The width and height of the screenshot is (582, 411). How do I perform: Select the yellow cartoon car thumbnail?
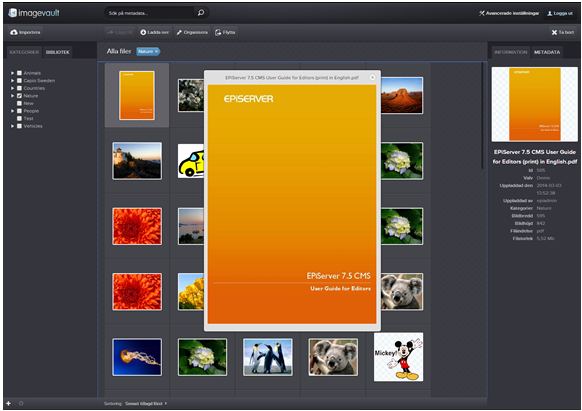click(191, 161)
